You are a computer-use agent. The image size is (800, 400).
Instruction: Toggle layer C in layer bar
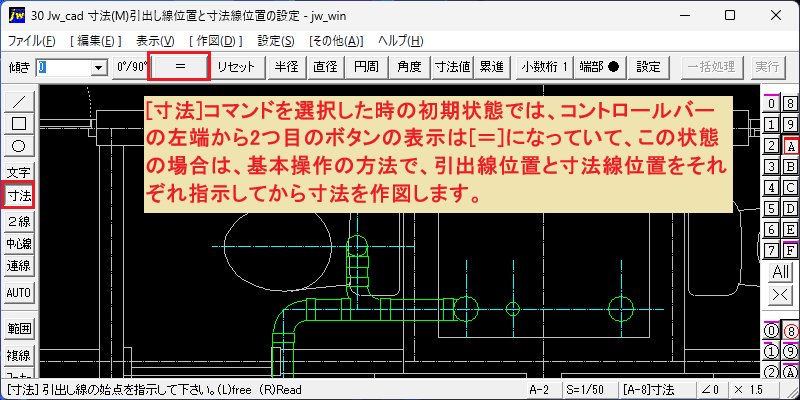tap(790, 188)
